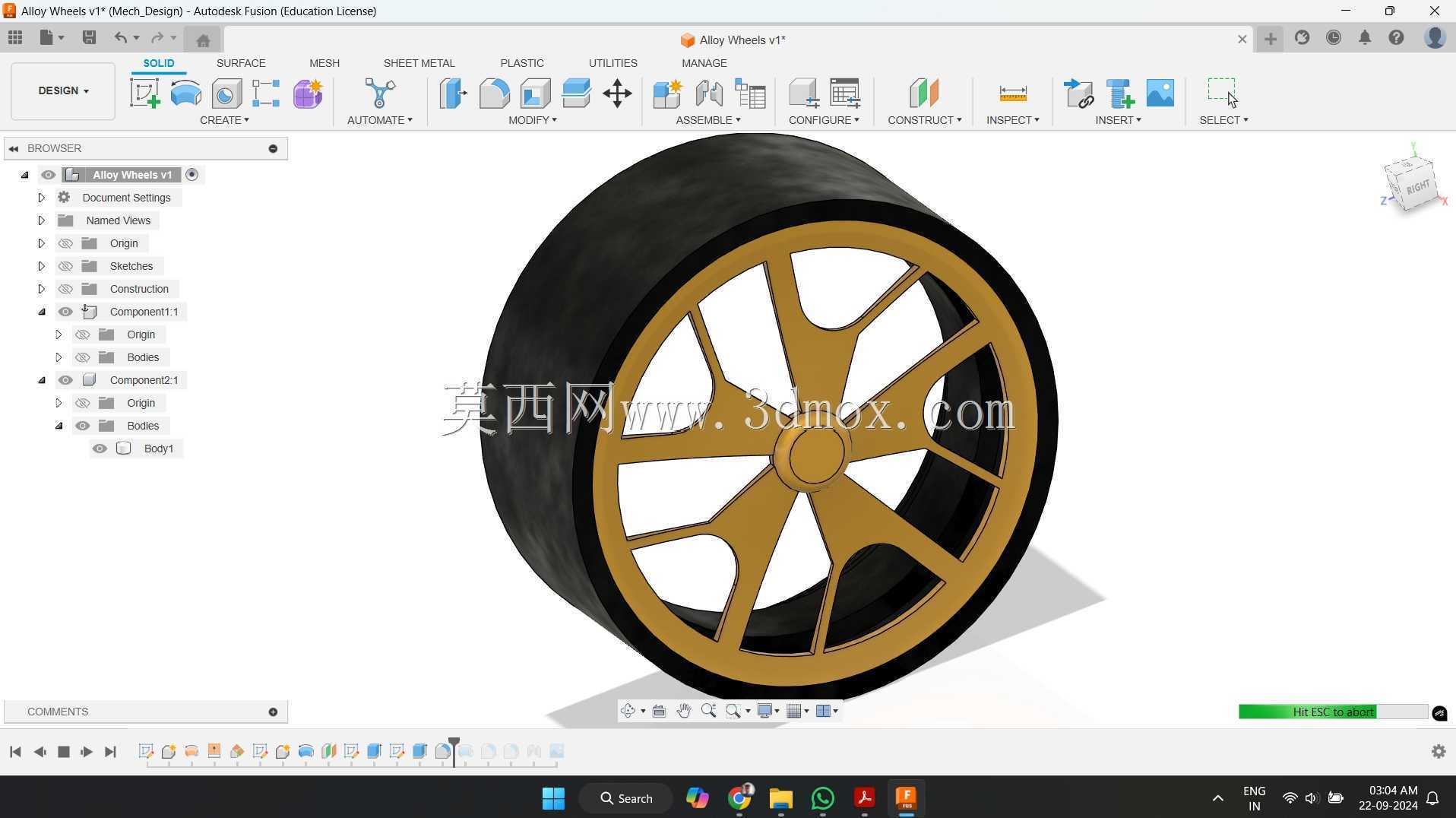The image size is (1456, 818).
Task: Click the Insert Derive link icon
Action: click(1078, 94)
